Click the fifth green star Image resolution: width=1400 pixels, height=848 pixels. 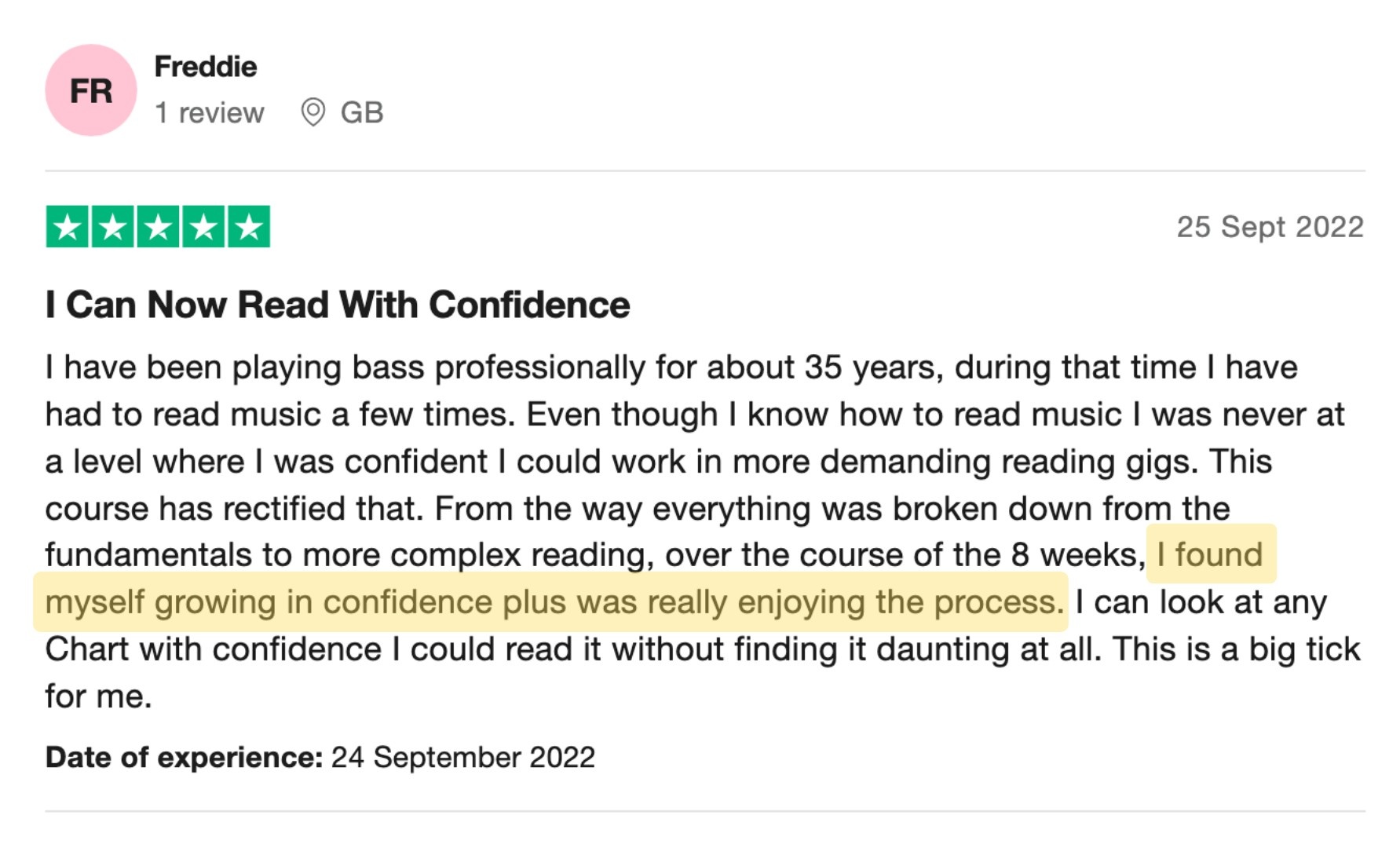coord(249,227)
